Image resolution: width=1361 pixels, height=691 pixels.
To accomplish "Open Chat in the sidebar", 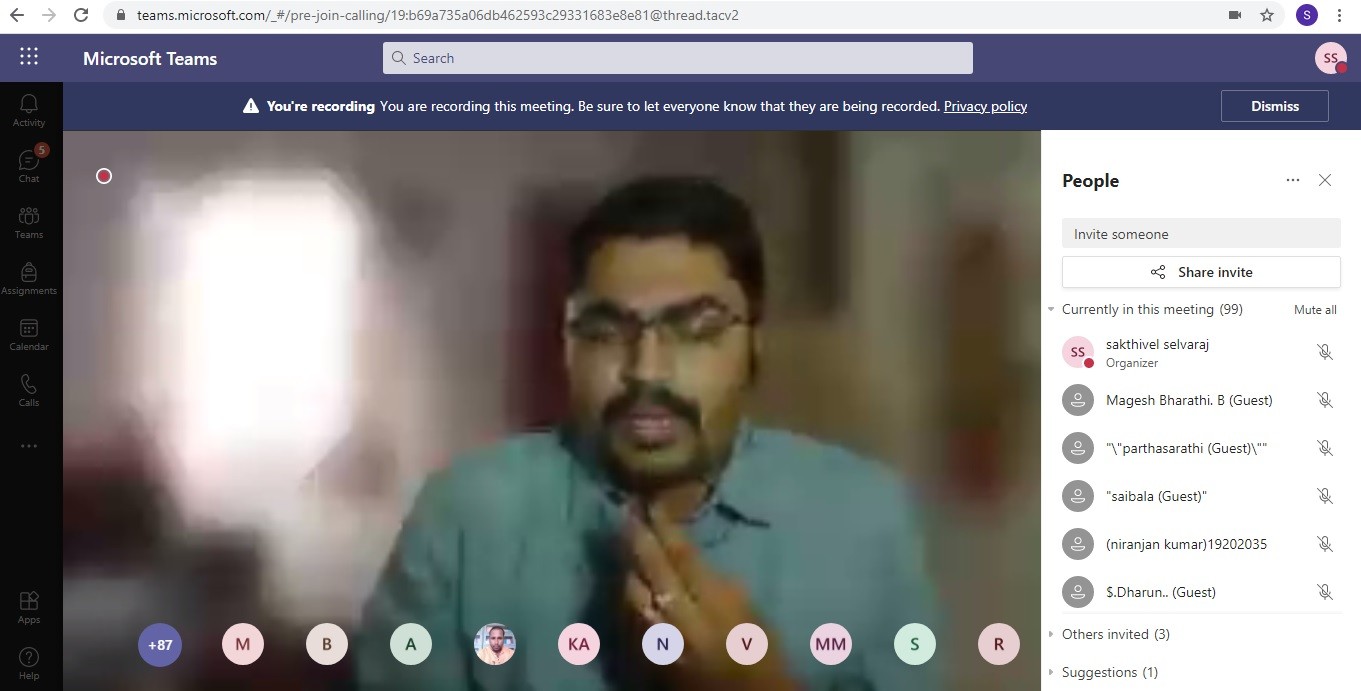I will click(29, 165).
